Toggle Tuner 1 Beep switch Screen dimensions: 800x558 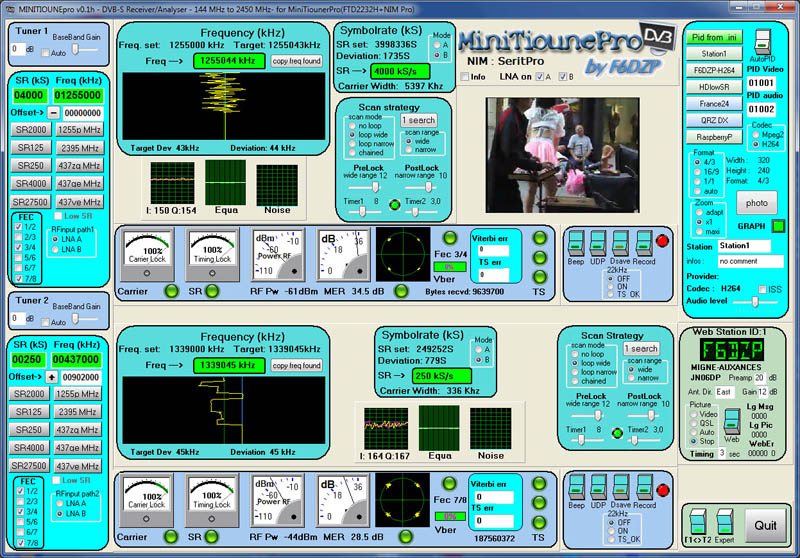click(576, 244)
